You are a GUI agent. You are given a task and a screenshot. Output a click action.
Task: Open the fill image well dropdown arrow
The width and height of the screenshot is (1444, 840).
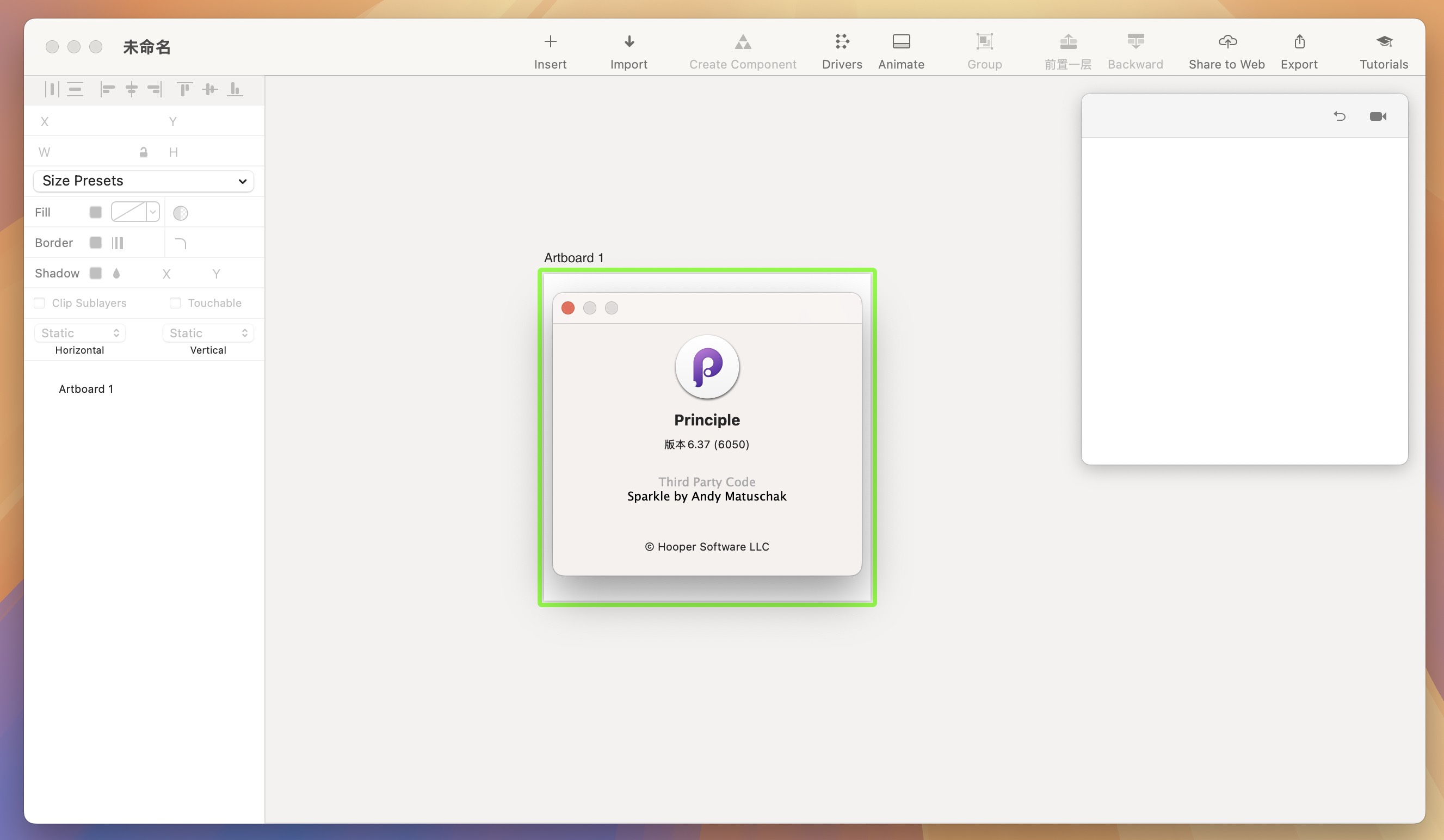point(152,212)
